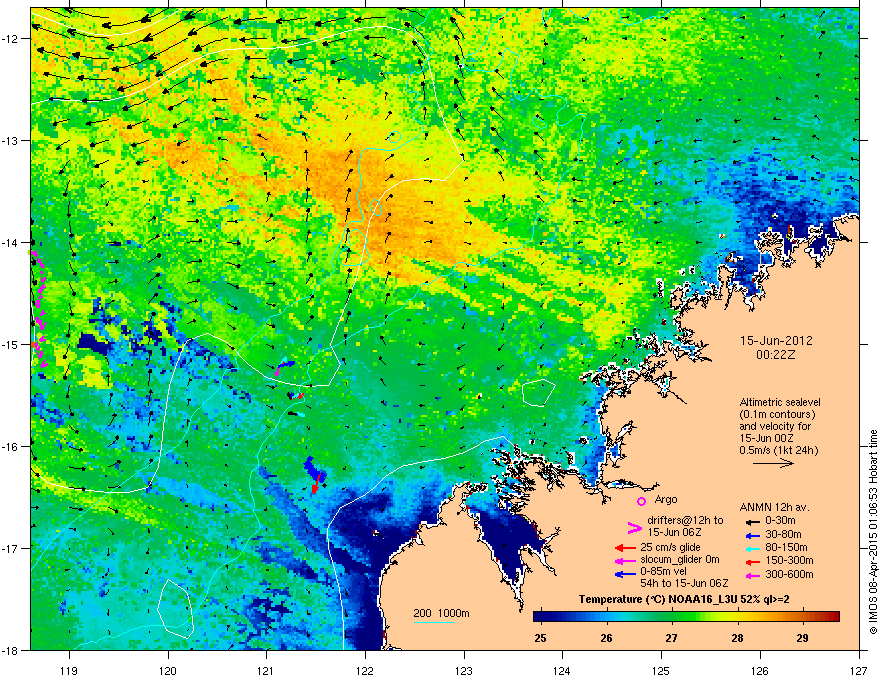Click the '30-80m' depth label
This screenshot has height=680, width=880.
click(x=783, y=534)
